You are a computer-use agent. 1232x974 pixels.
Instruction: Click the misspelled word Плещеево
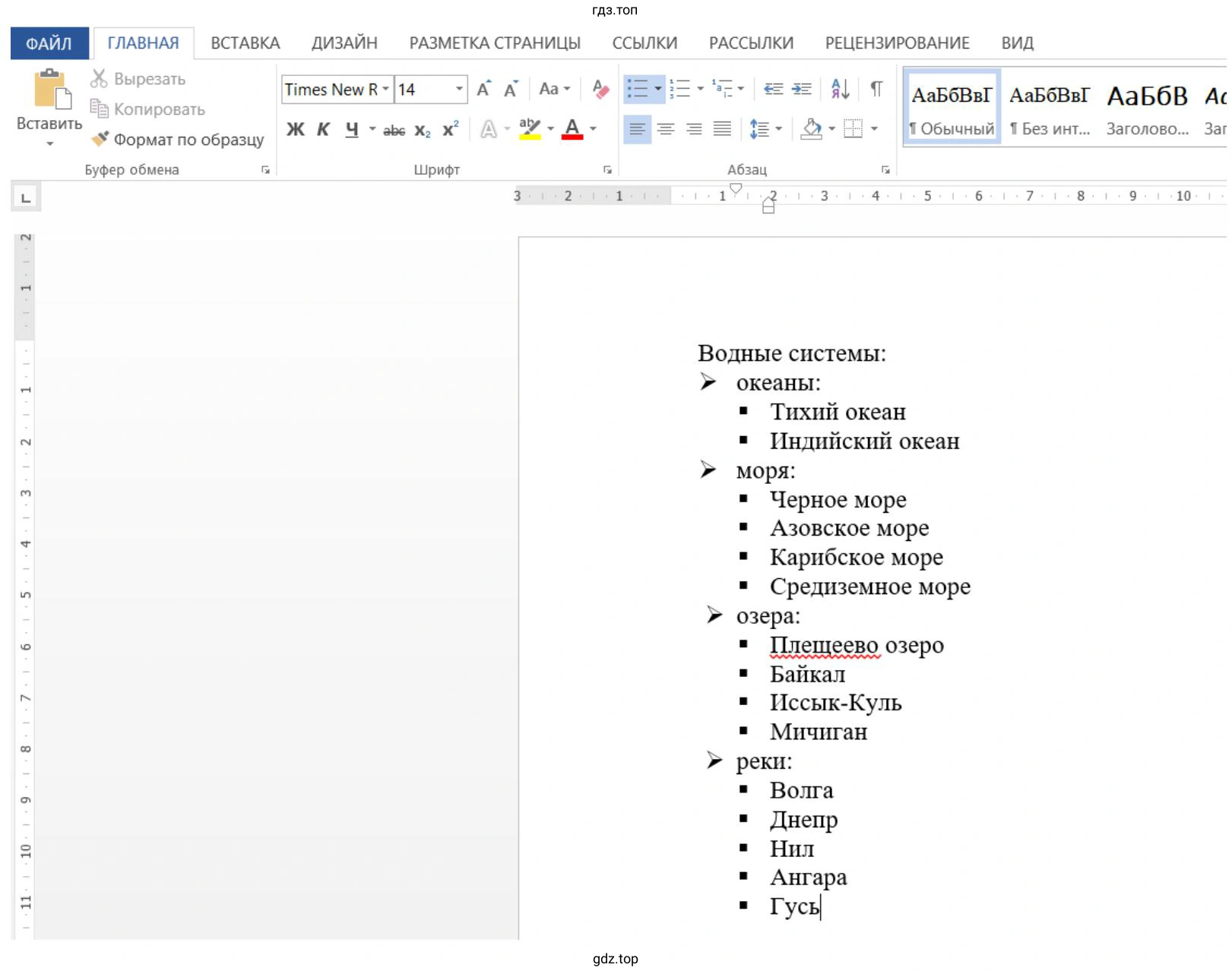(x=825, y=645)
